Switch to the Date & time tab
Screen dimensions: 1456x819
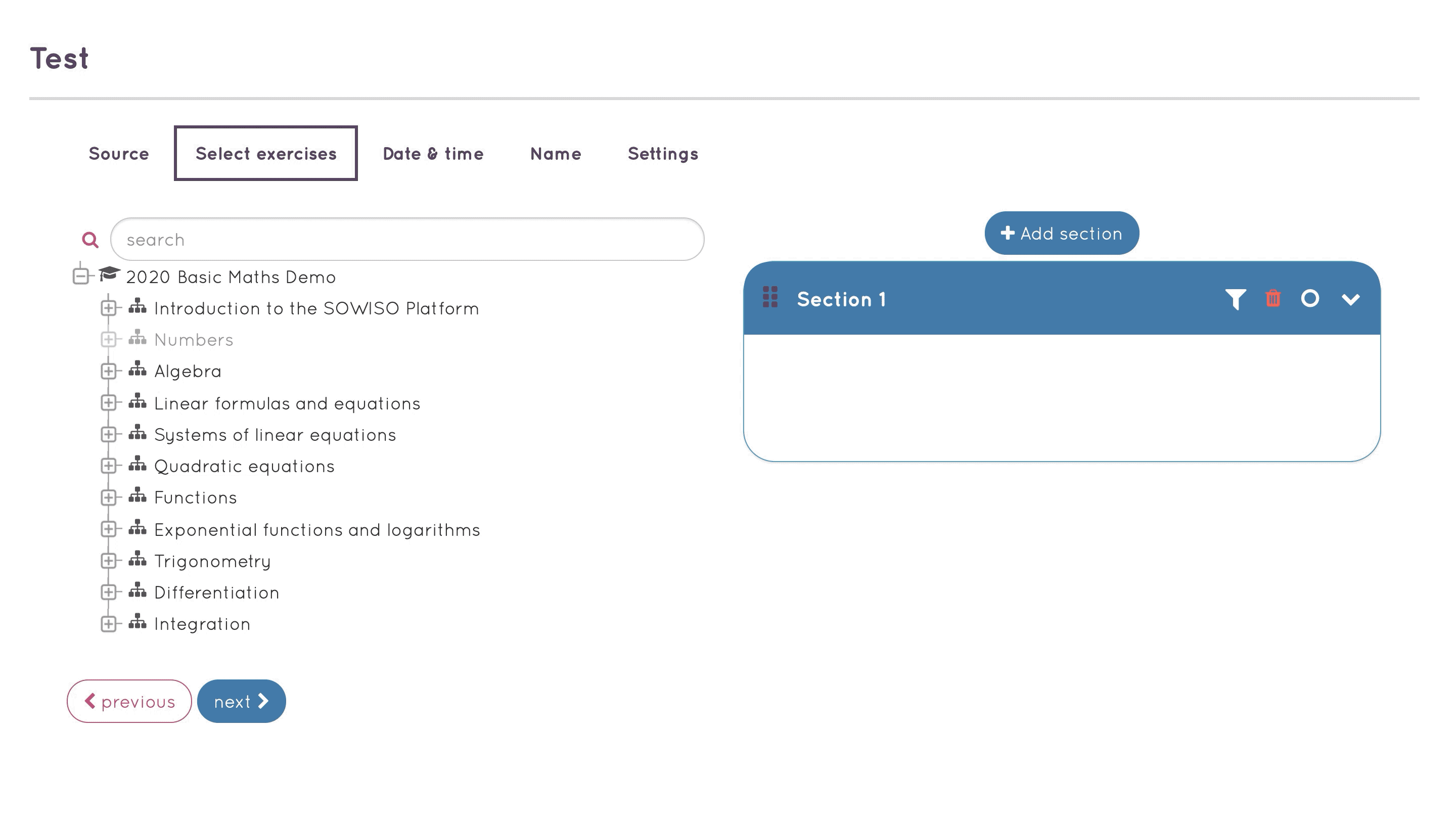433,154
